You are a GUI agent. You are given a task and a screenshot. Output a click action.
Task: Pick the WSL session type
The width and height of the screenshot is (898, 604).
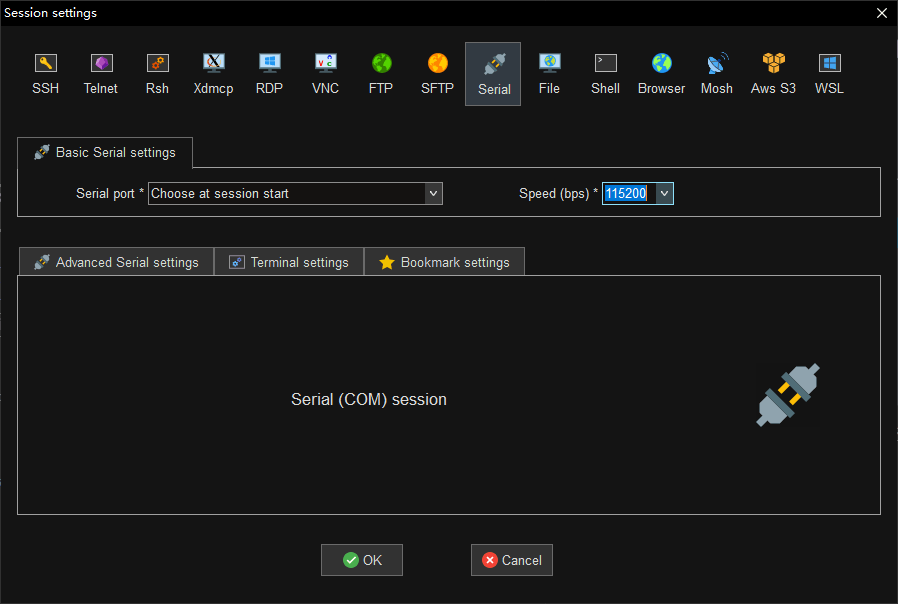point(829,74)
